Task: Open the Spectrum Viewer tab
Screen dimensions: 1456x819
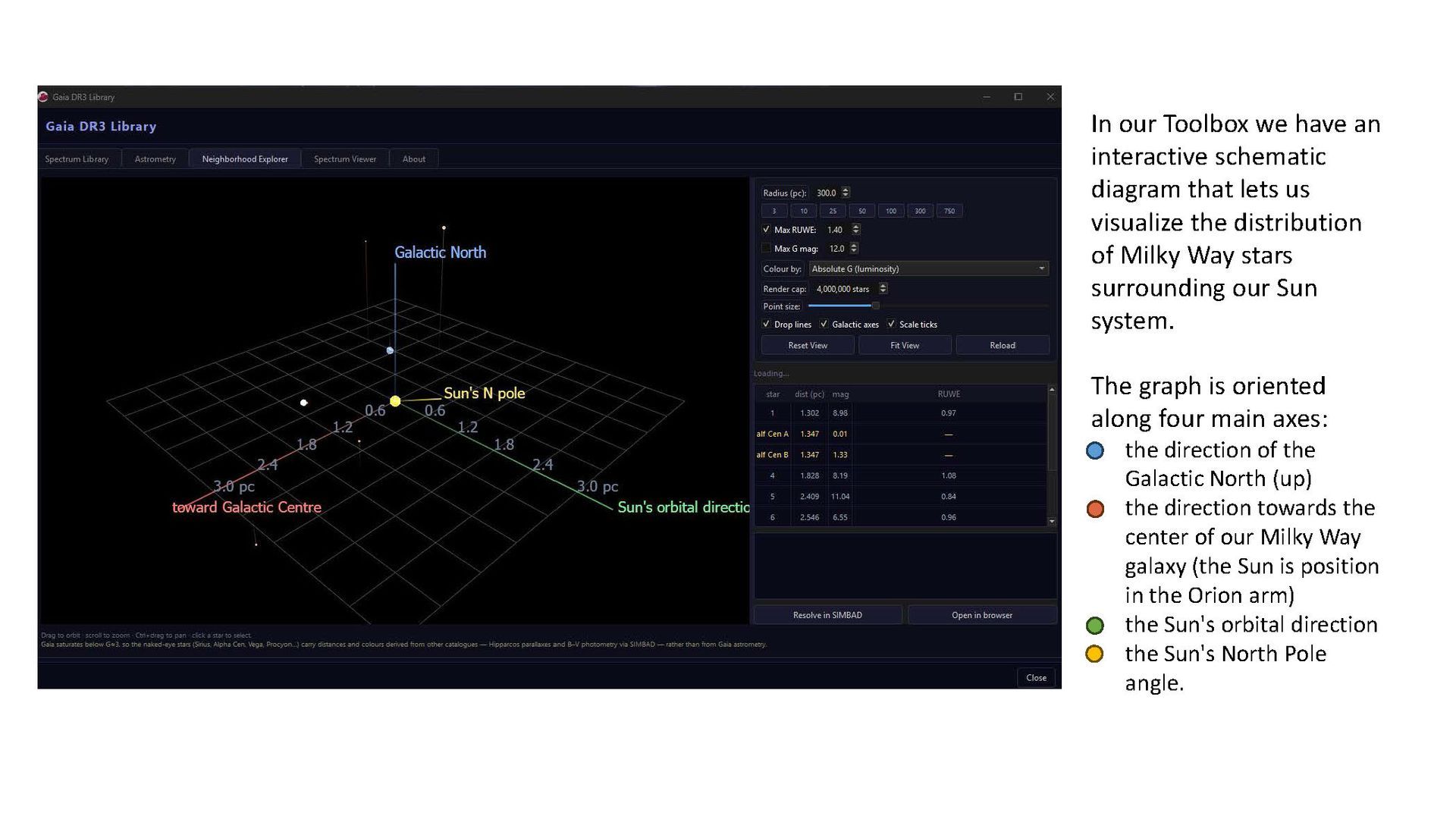Action: pyautogui.click(x=345, y=159)
